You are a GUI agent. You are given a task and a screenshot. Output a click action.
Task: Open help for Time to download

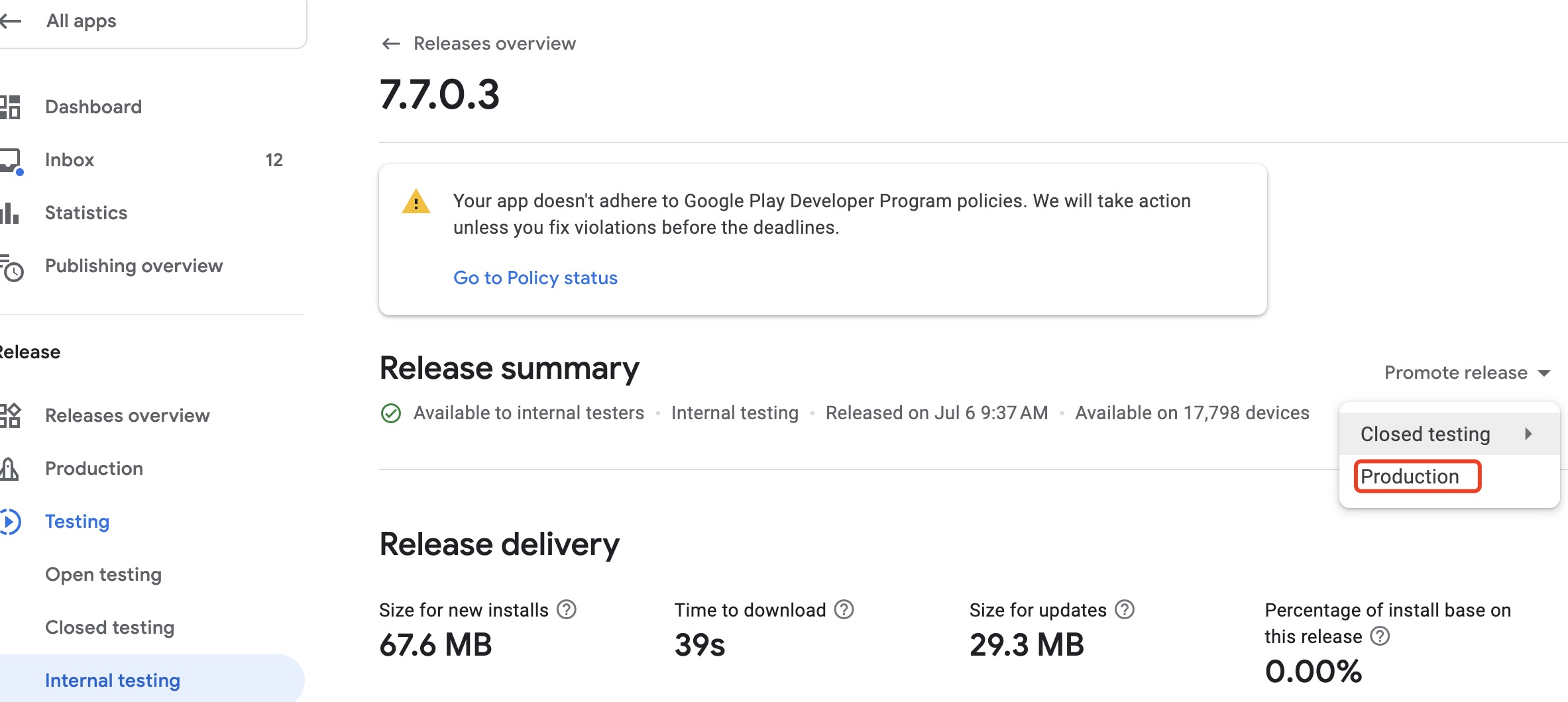pos(844,609)
